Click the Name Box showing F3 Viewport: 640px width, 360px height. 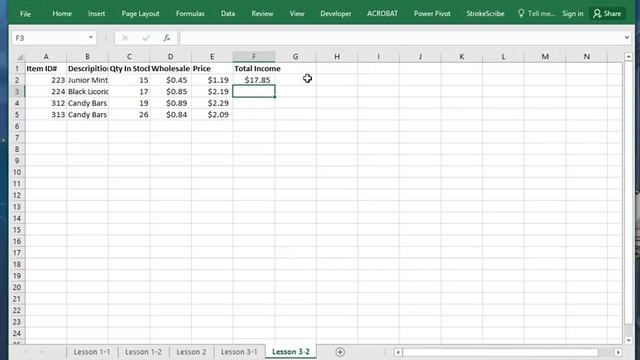point(49,38)
